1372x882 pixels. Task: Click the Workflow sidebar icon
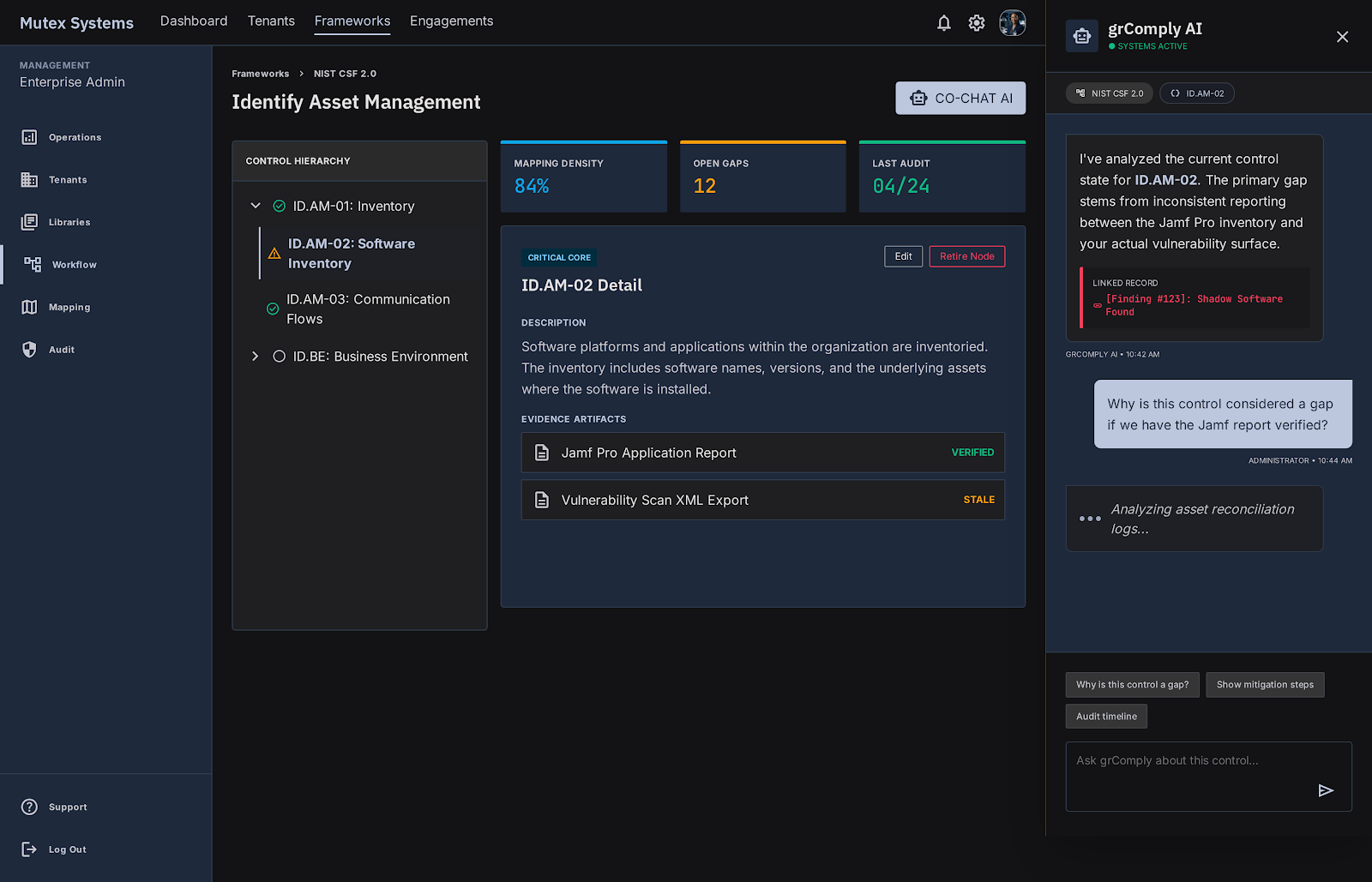coord(33,264)
